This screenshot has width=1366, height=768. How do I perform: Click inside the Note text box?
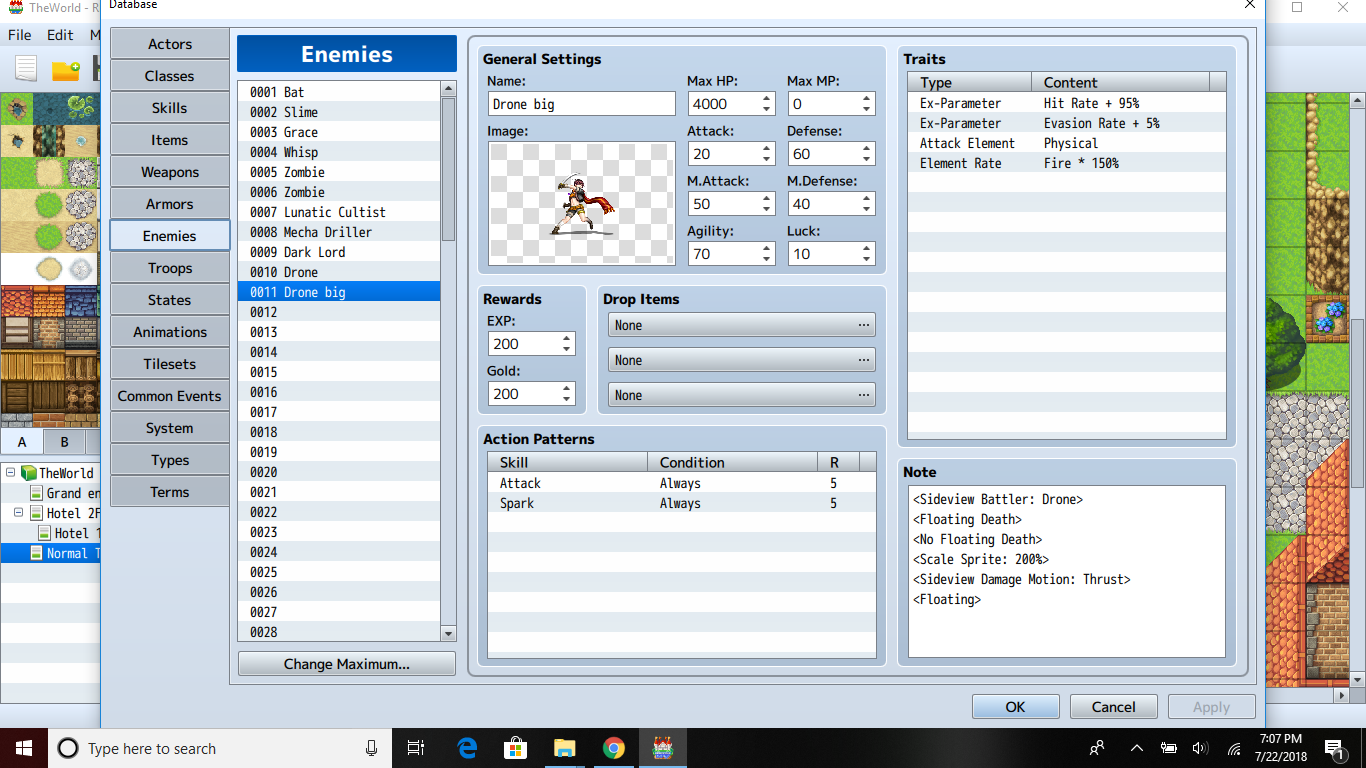pos(1067,571)
